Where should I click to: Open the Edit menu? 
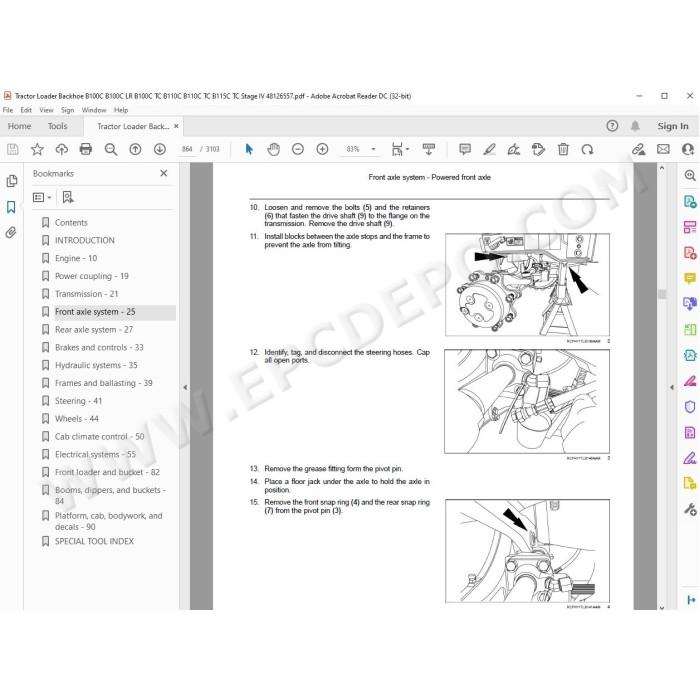click(x=26, y=110)
